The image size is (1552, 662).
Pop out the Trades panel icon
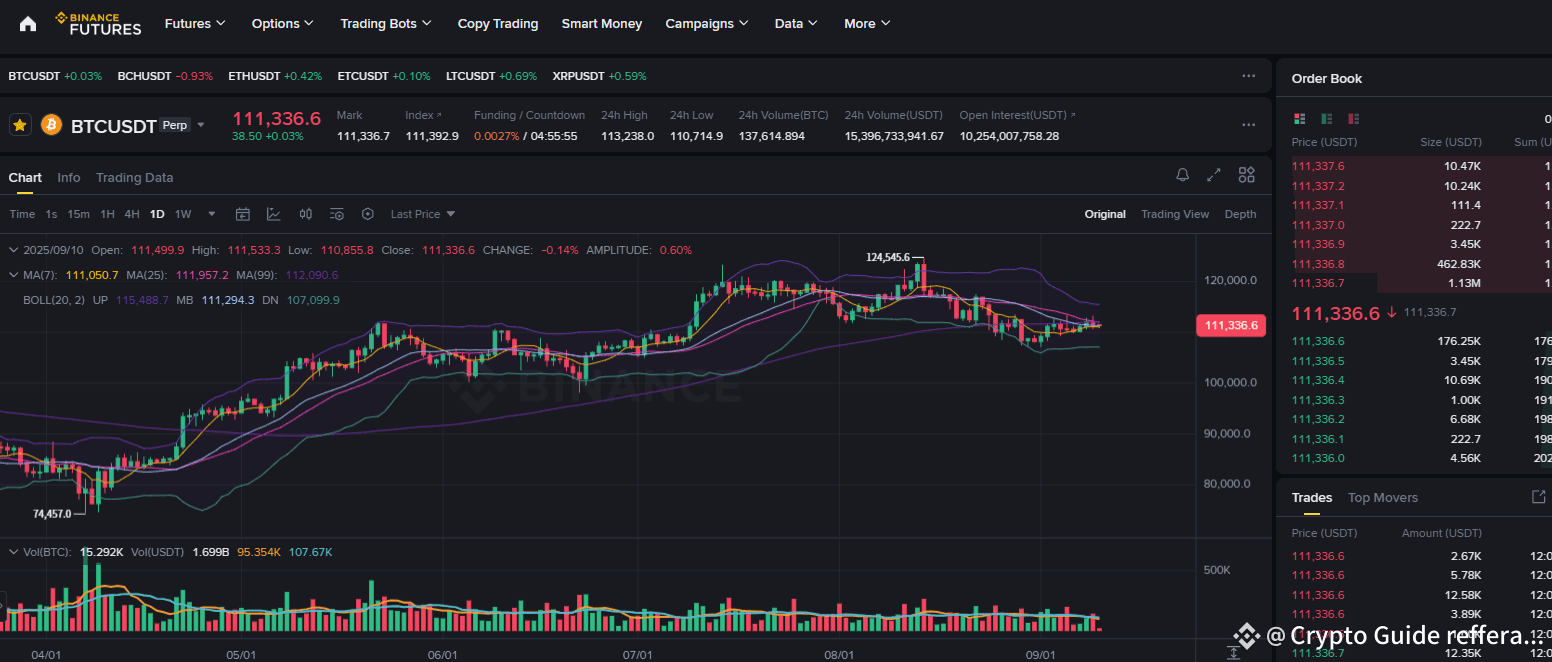pyautogui.click(x=1539, y=497)
